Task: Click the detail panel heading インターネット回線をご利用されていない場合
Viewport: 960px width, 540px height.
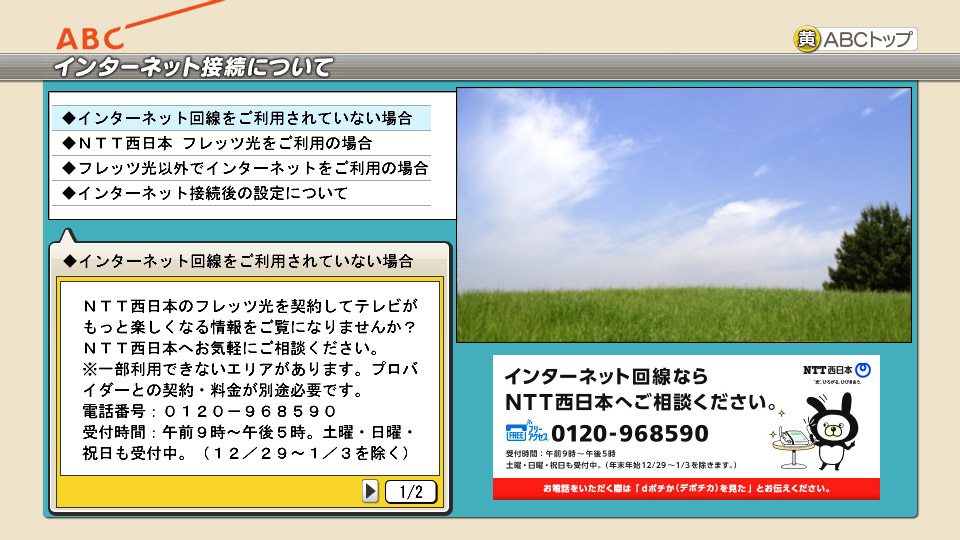Action: point(239,261)
